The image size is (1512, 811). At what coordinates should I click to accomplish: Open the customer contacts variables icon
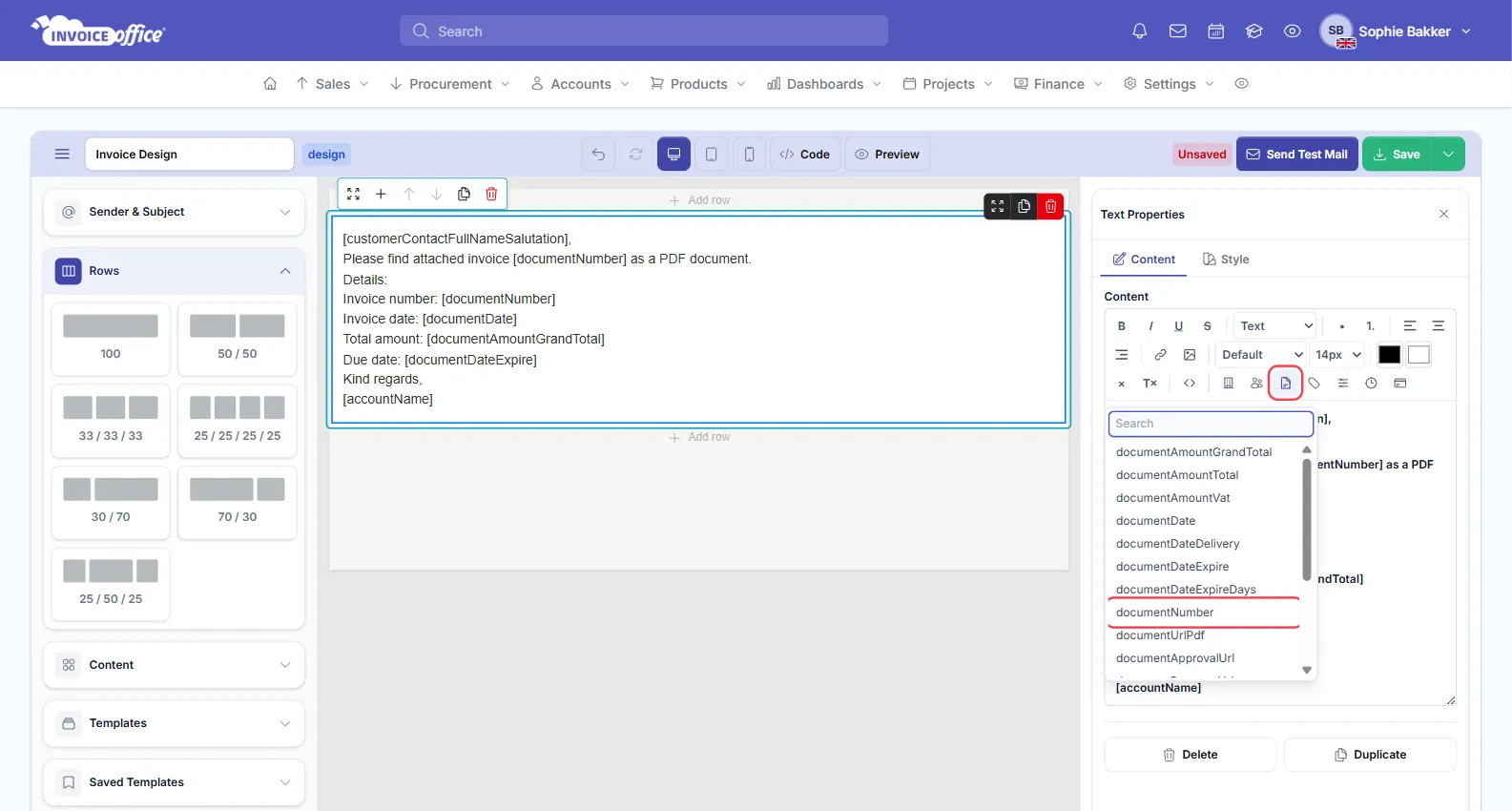point(1257,384)
